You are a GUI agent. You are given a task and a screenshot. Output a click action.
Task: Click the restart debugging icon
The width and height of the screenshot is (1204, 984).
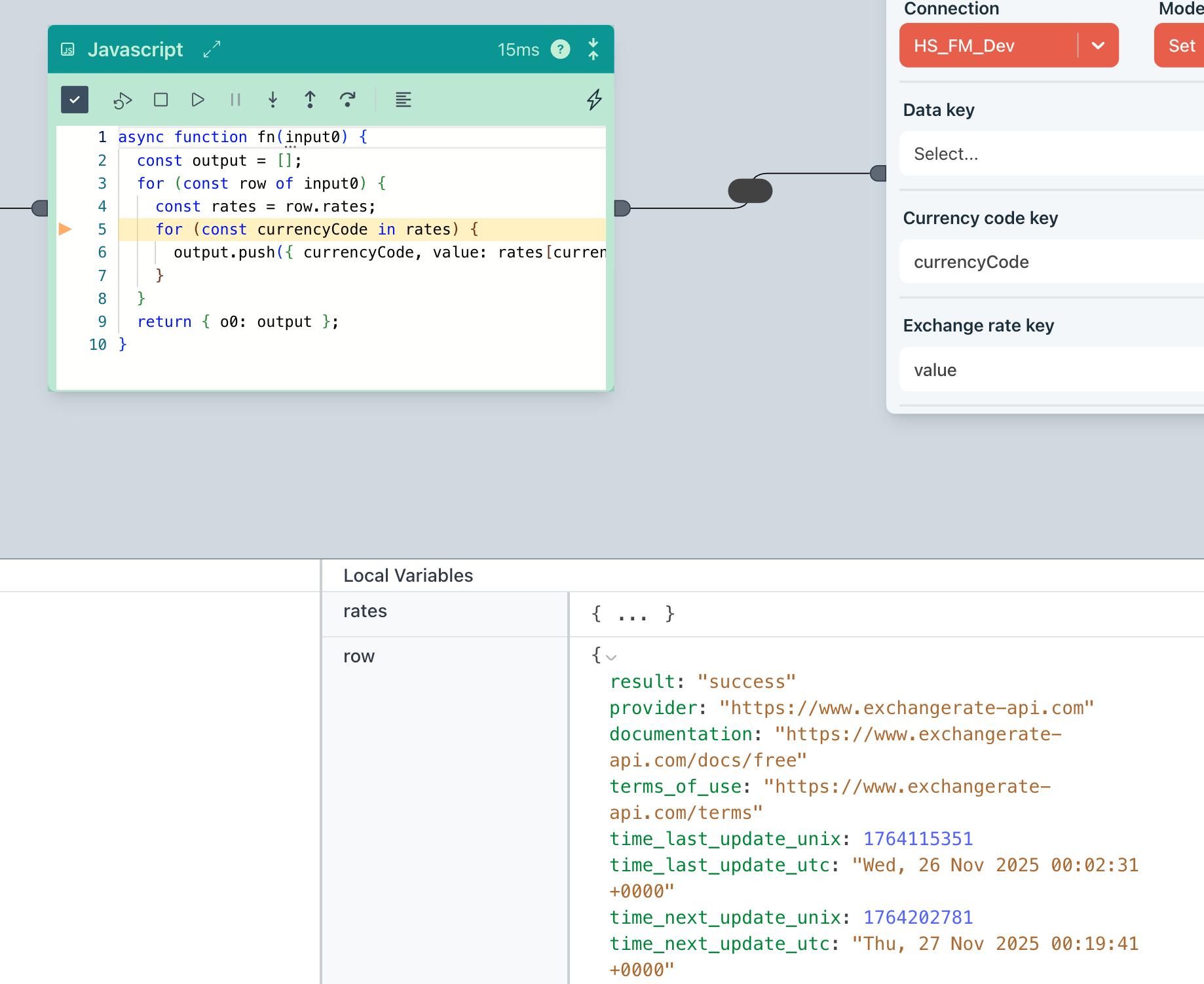(122, 100)
